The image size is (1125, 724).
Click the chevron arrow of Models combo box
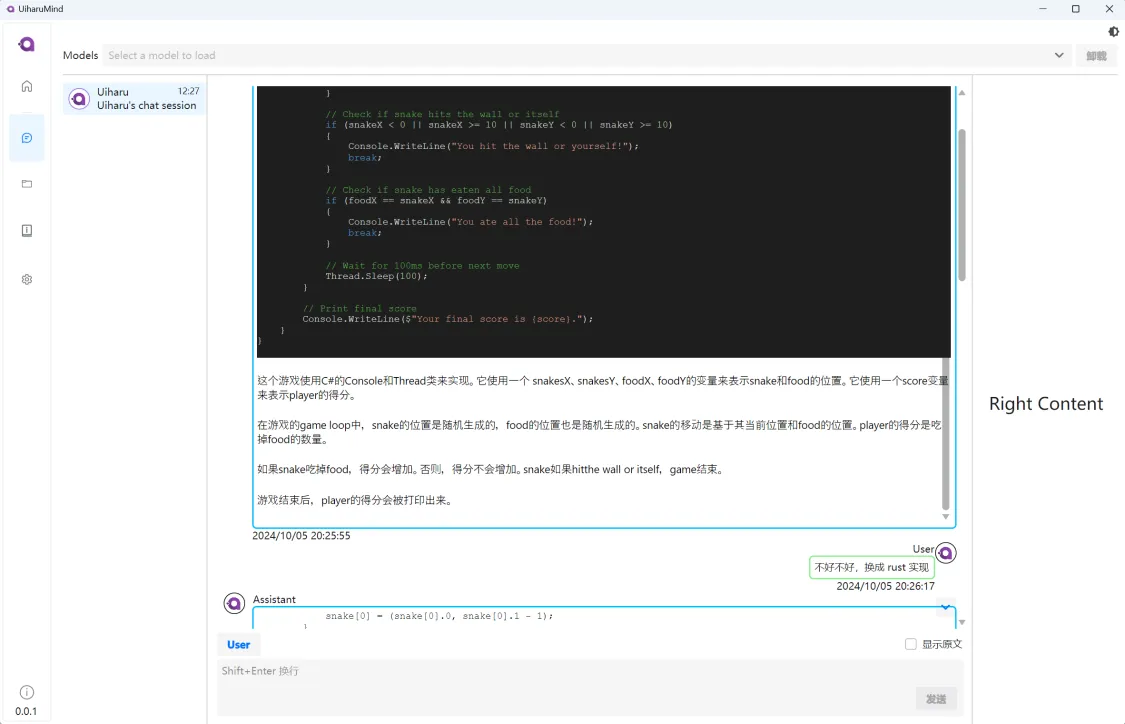[x=1059, y=56]
